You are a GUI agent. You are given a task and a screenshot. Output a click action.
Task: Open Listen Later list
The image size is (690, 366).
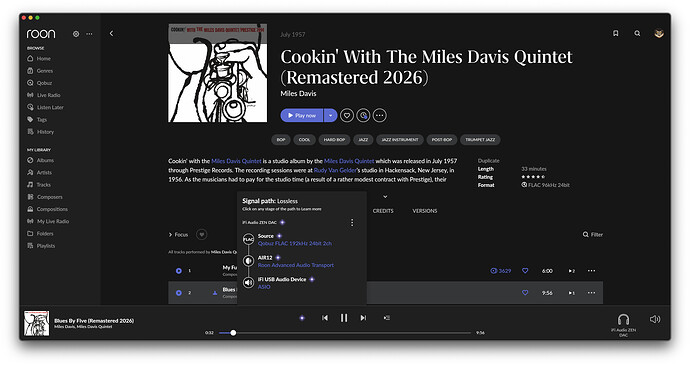(x=45, y=107)
